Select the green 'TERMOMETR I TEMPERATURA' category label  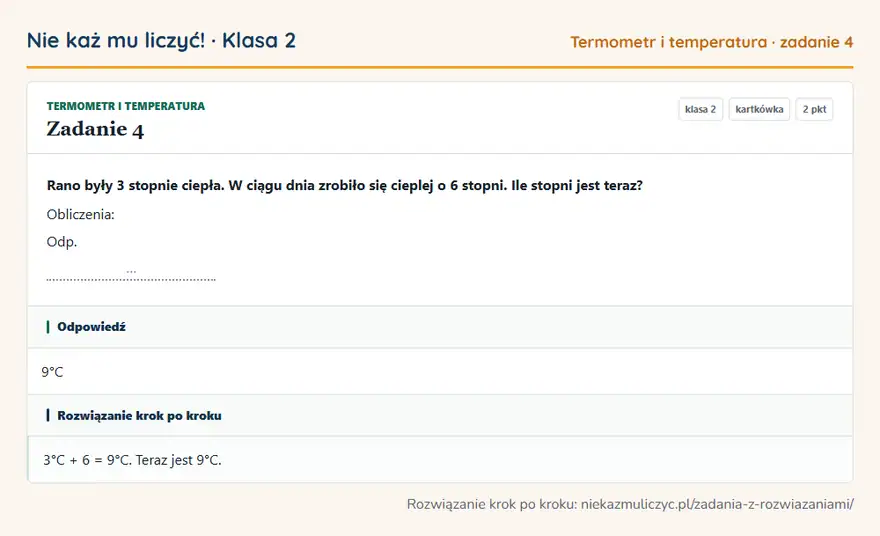126,106
